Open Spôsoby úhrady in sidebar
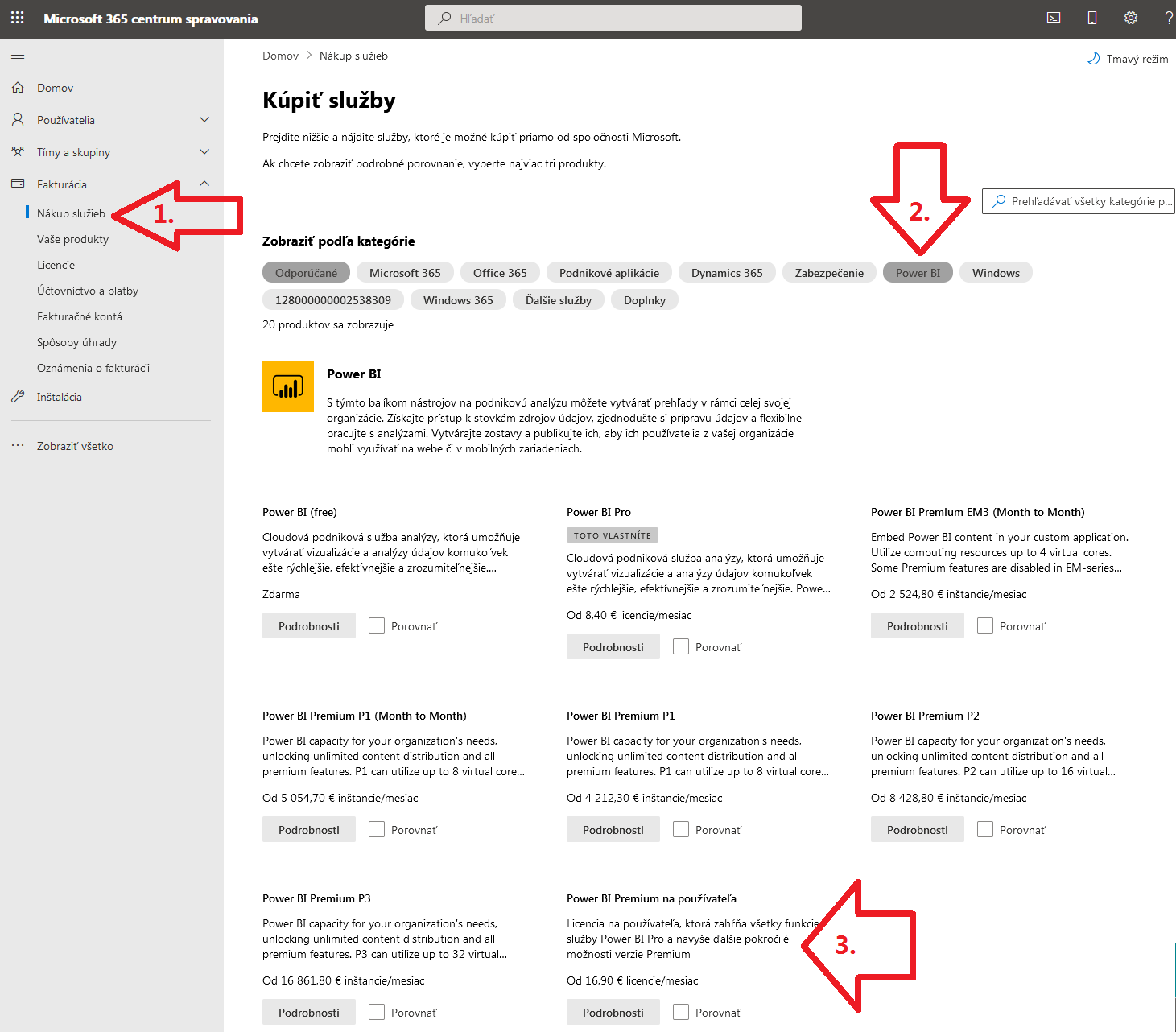The height and width of the screenshot is (1032, 1176). [76, 342]
